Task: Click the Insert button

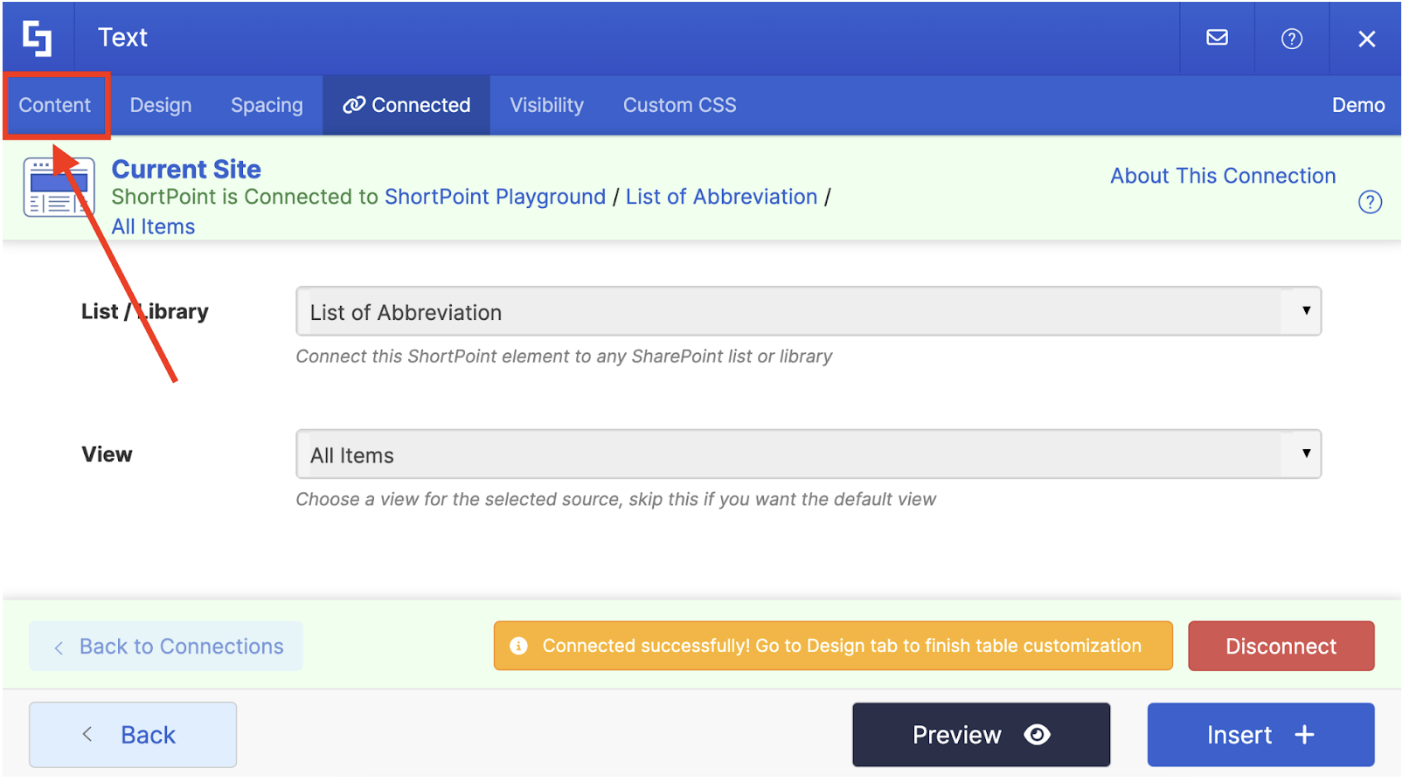Action: tap(1261, 735)
